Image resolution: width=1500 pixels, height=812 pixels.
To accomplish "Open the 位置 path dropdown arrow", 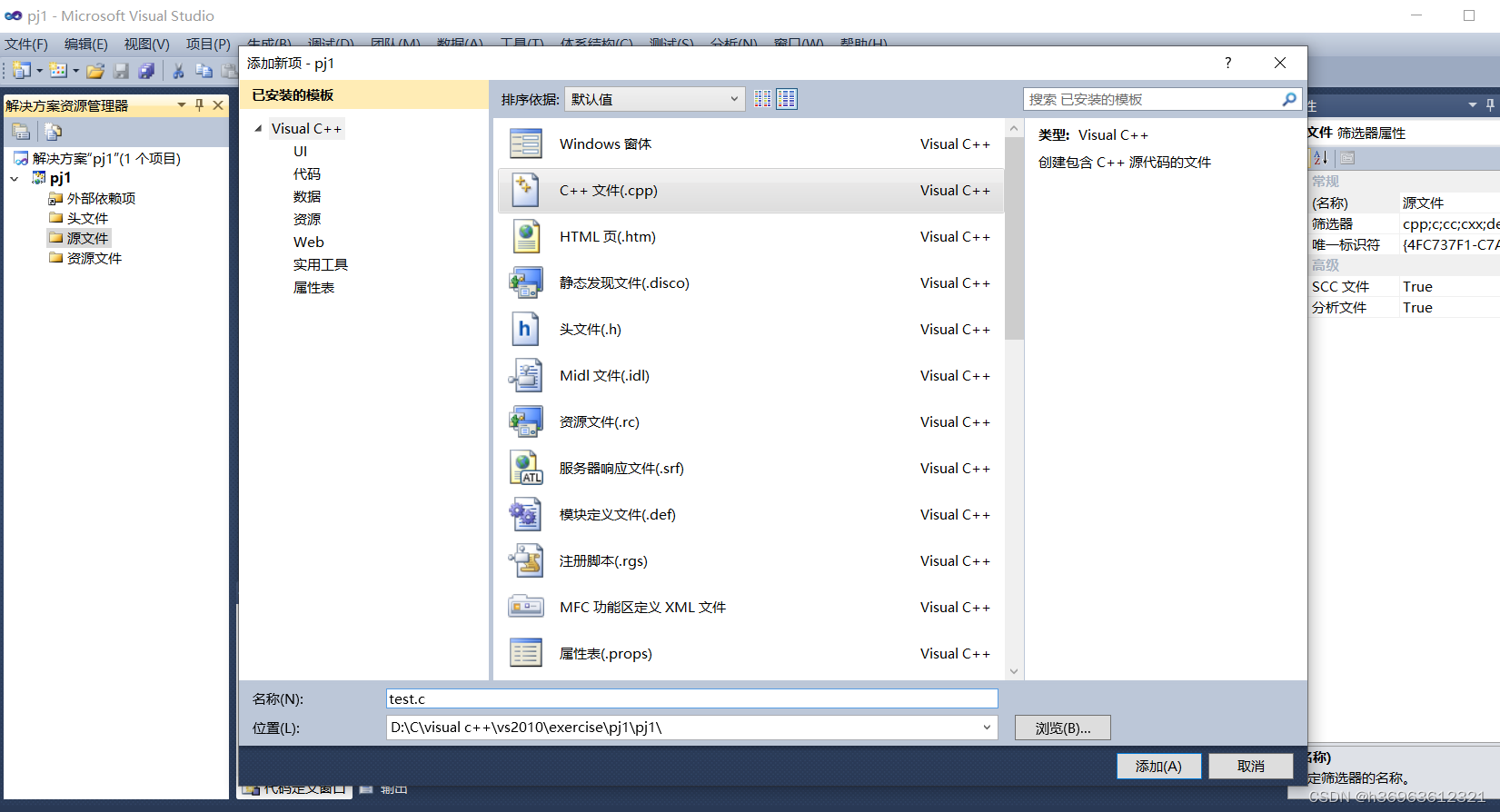I will point(987,728).
